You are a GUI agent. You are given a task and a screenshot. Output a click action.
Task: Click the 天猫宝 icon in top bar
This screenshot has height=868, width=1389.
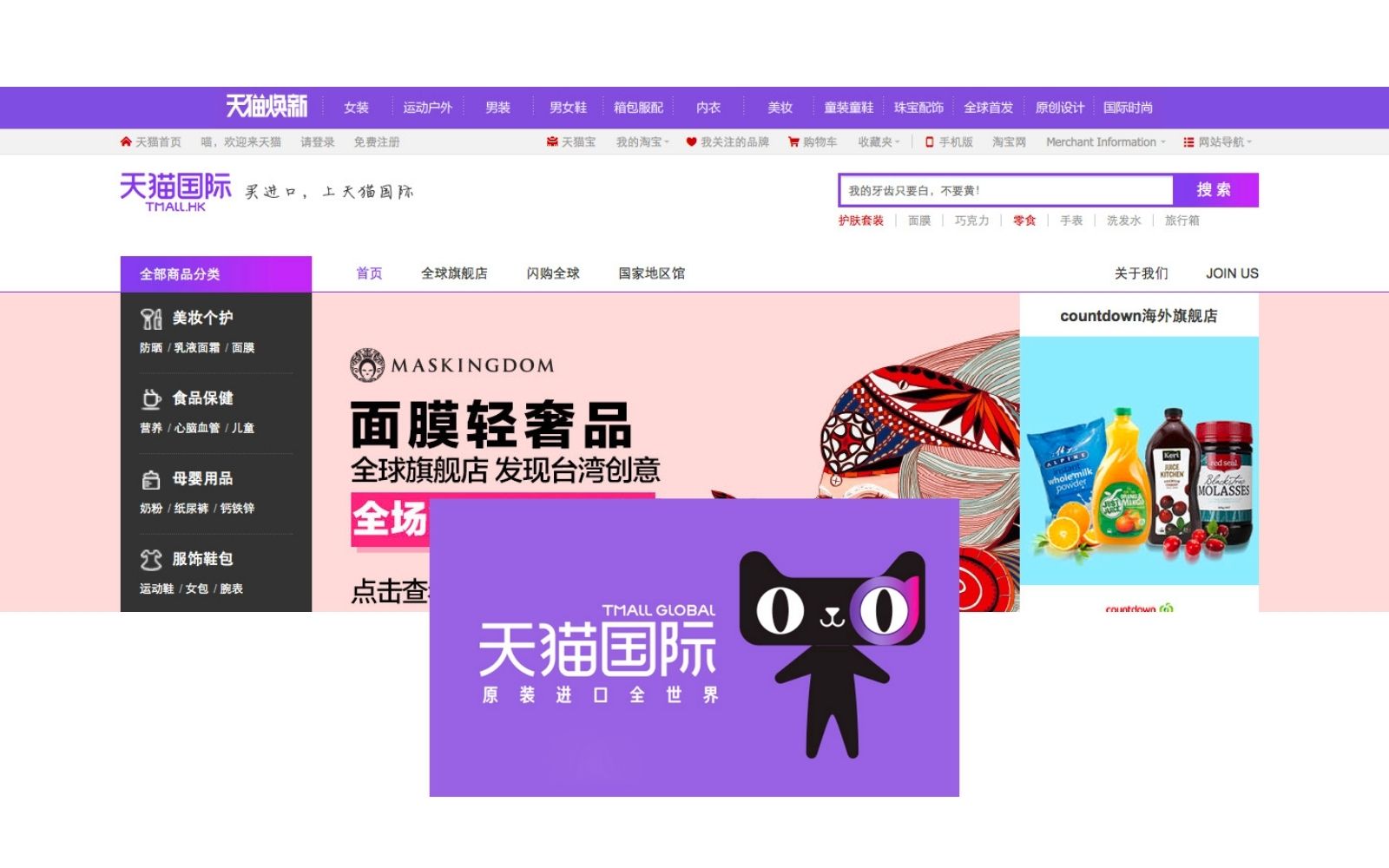pyautogui.click(x=551, y=141)
